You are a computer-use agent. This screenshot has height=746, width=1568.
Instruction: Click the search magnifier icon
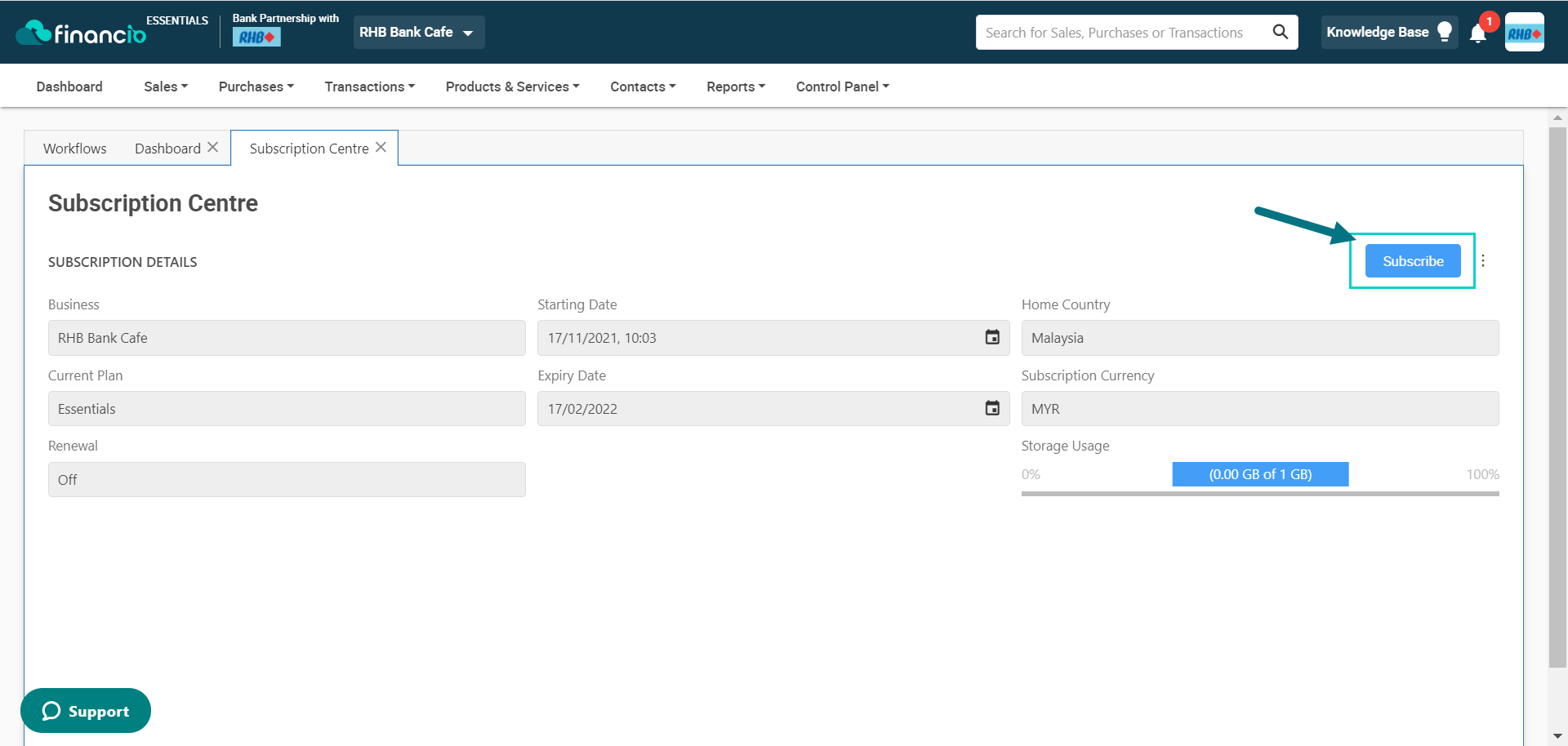(1280, 32)
